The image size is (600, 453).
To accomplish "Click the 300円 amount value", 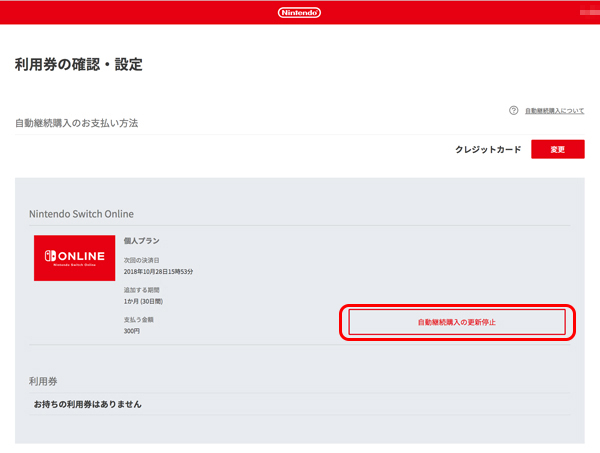I will pyautogui.click(x=132, y=331).
